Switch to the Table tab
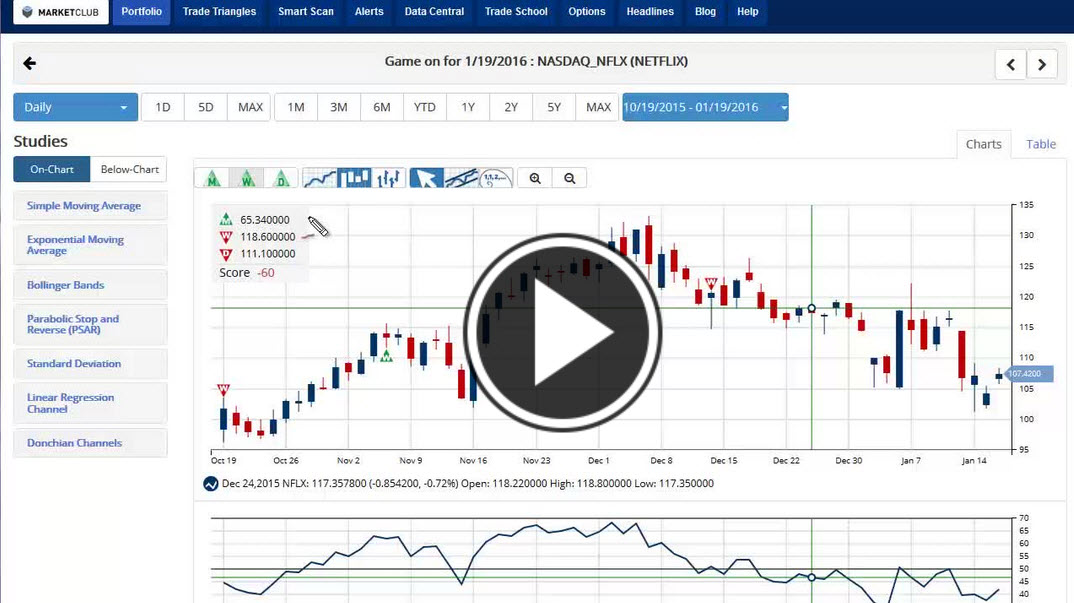The height and width of the screenshot is (603, 1074). tap(1040, 144)
